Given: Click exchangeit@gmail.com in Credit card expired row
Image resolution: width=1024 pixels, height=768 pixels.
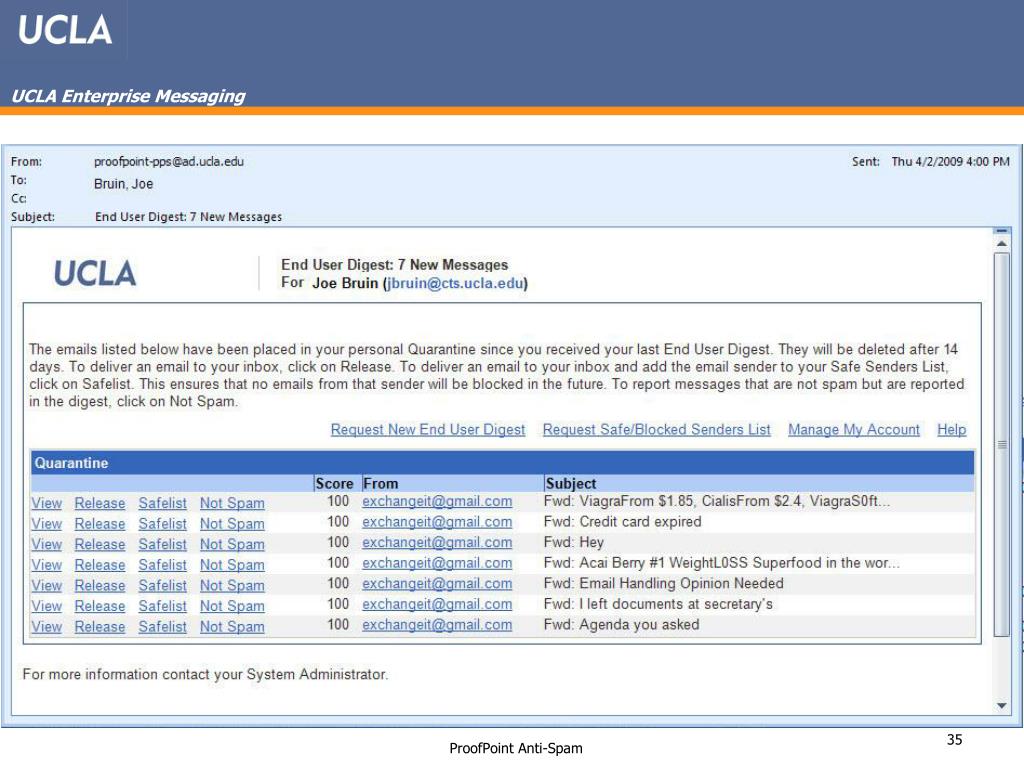Looking at the screenshot, I should [437, 522].
